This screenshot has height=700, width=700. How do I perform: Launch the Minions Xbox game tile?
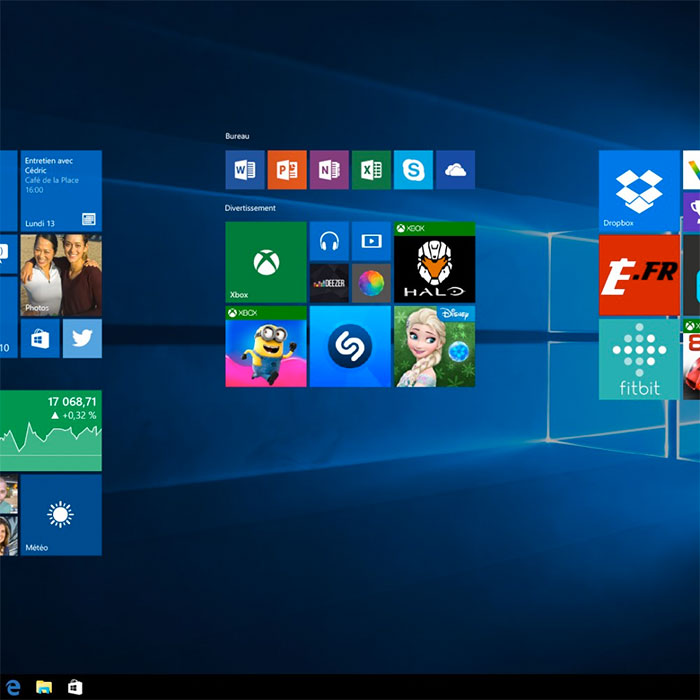266,347
